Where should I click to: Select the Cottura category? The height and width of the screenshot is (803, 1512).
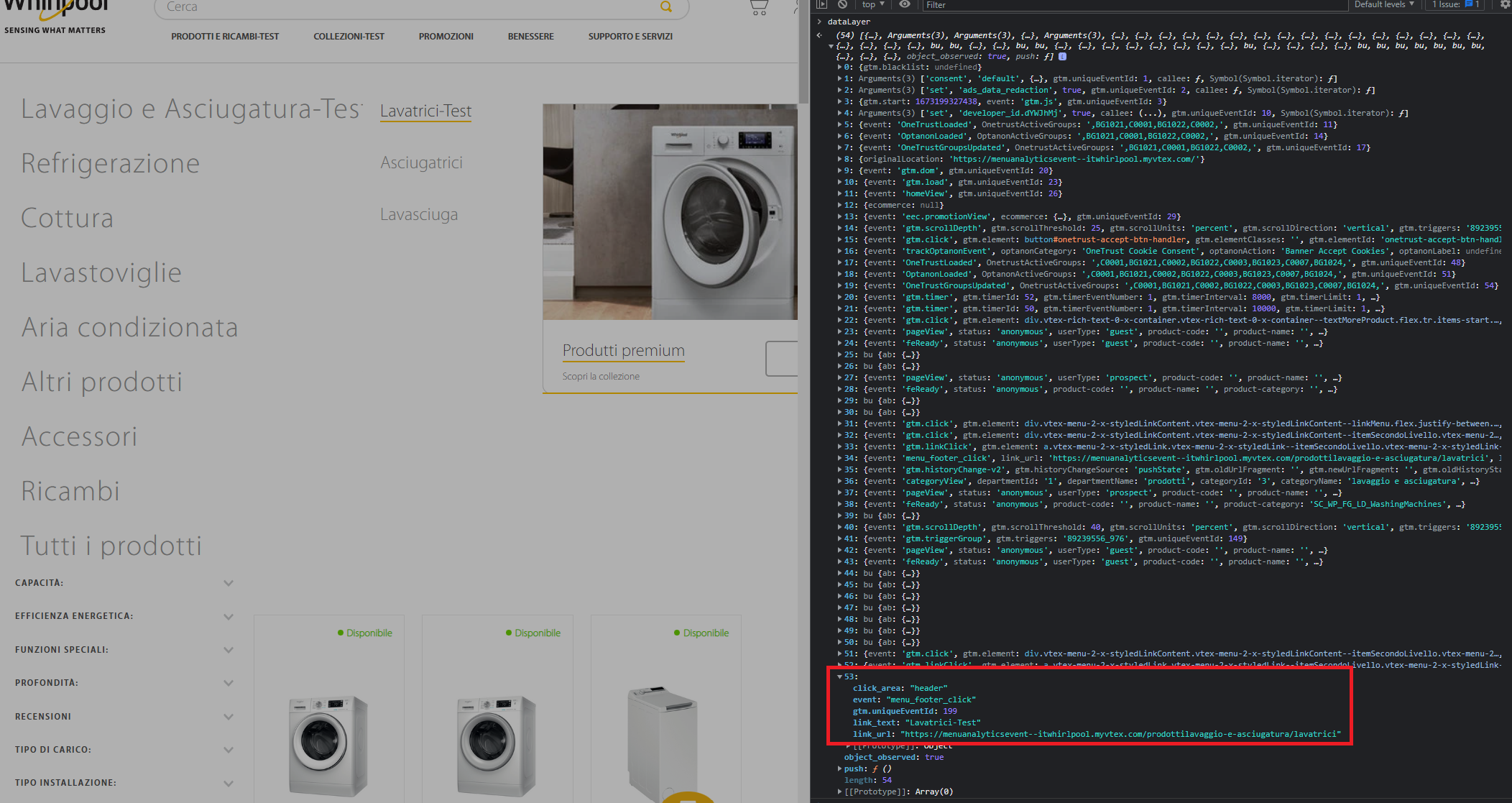(68, 218)
